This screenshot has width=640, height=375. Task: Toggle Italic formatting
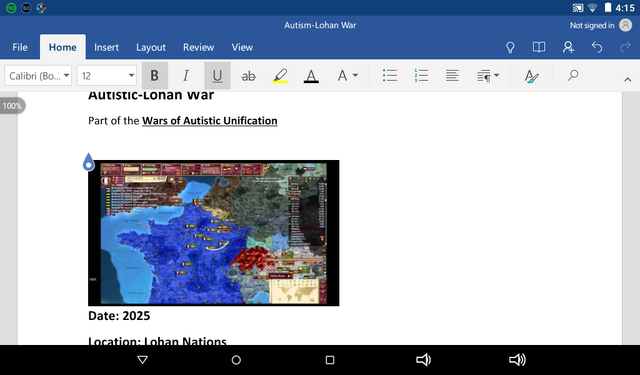[186, 75]
